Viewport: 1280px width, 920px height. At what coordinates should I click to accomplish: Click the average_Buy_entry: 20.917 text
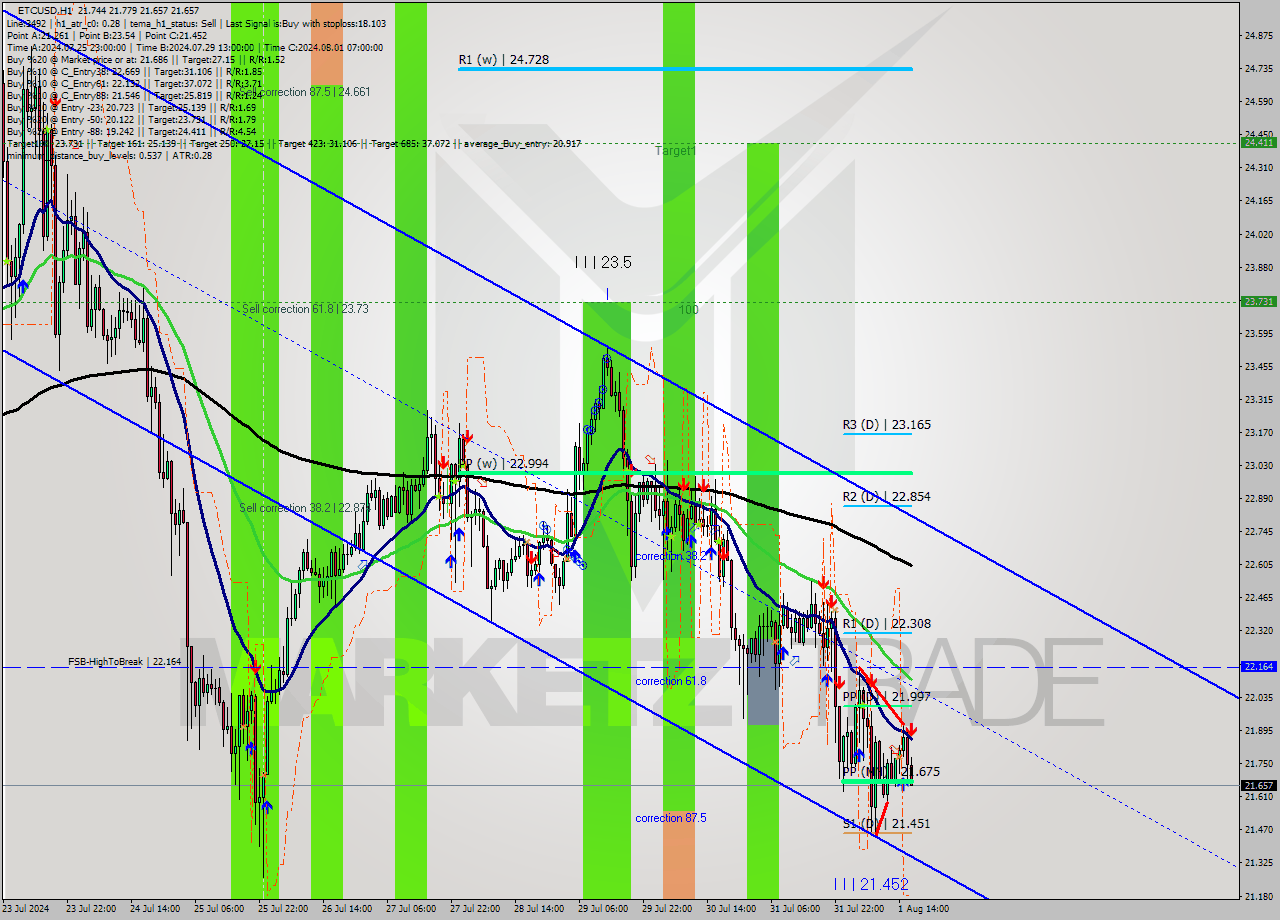pyautogui.click(x=521, y=144)
